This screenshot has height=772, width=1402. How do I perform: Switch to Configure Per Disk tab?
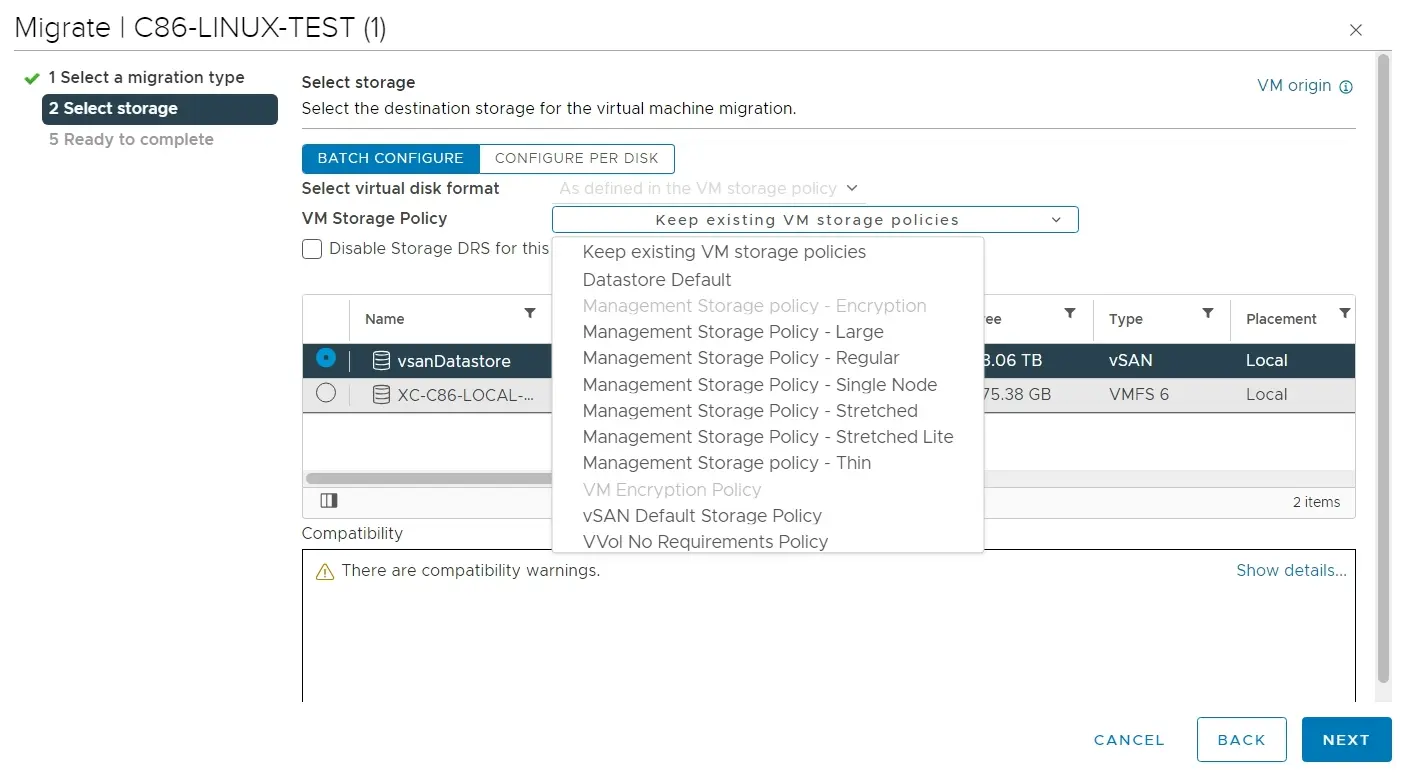click(576, 159)
